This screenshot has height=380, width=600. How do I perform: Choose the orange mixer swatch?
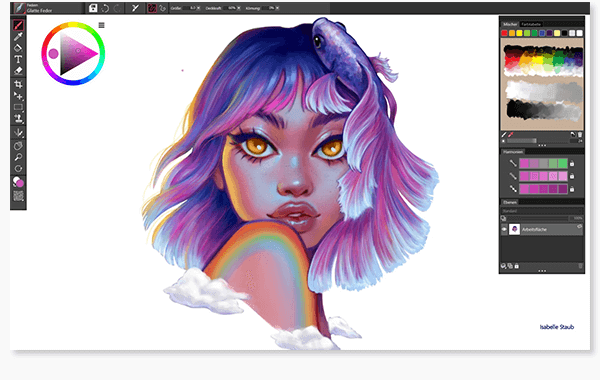coord(512,33)
